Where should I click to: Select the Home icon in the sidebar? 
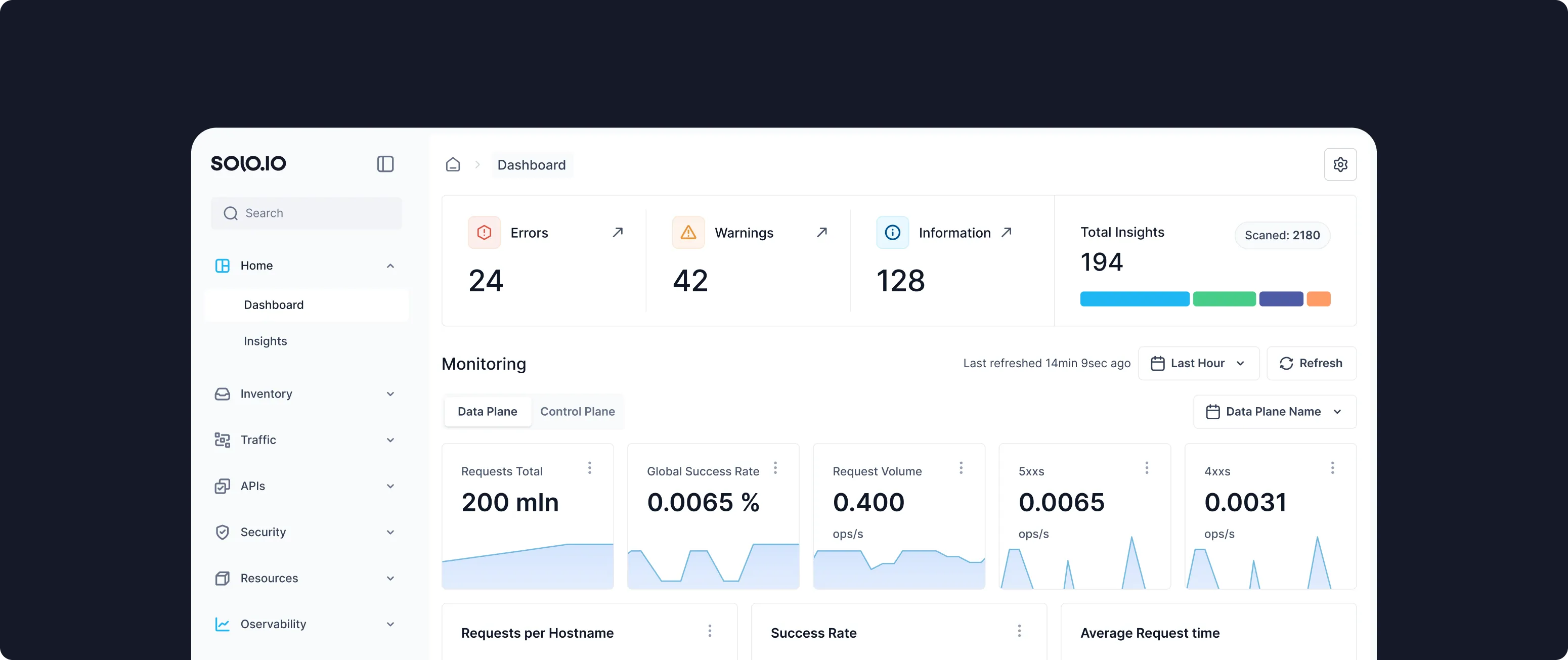[222, 266]
